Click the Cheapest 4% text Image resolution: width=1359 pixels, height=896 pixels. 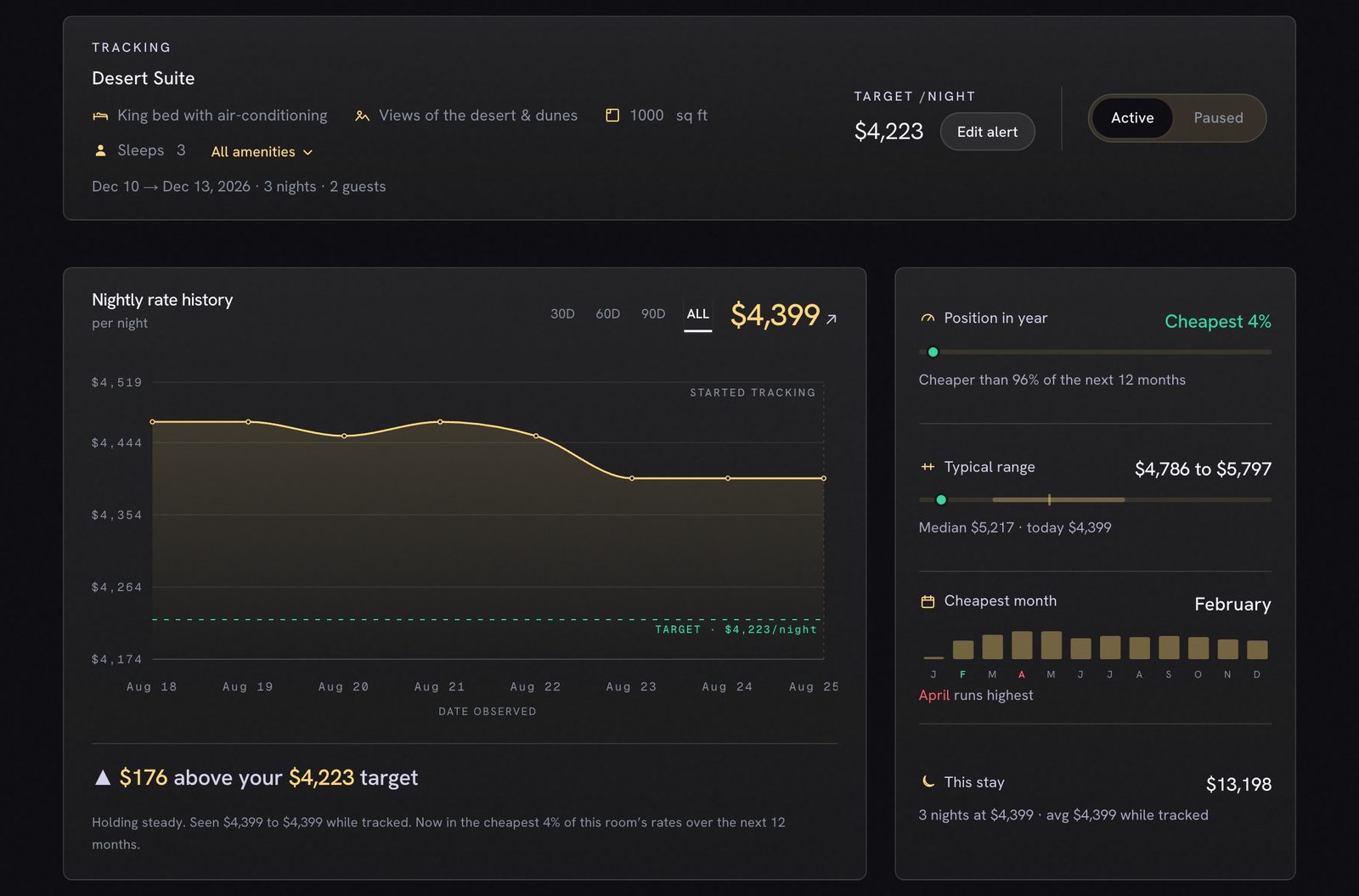coord(1218,322)
